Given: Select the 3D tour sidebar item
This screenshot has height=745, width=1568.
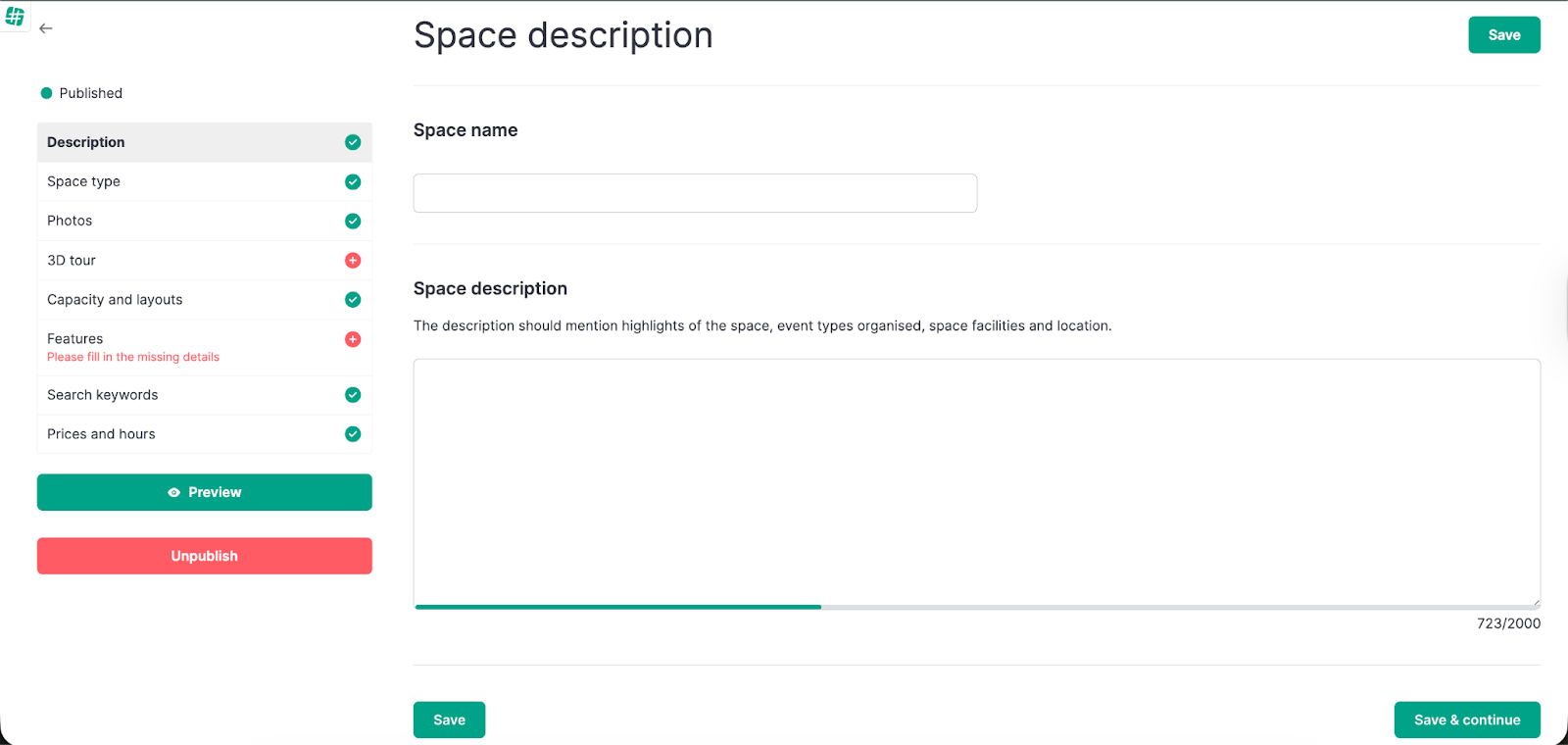Looking at the screenshot, I should (72, 261).
